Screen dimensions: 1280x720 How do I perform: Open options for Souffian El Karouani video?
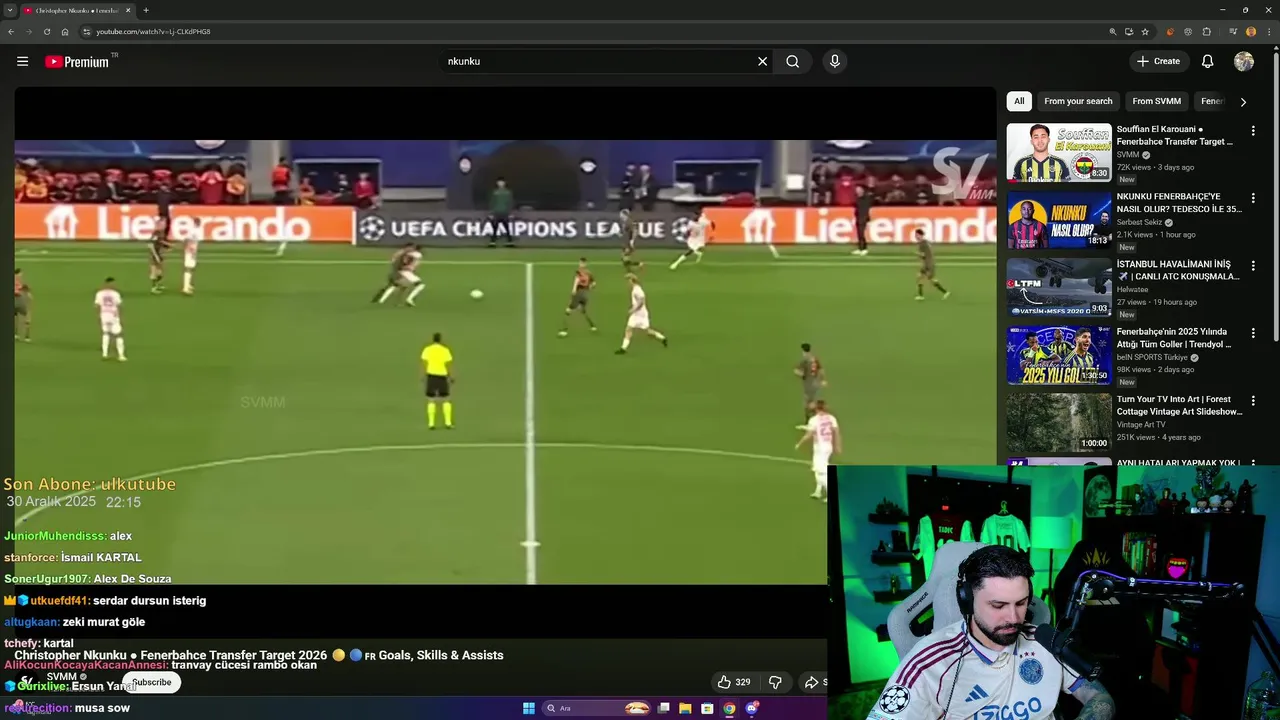[1253, 130]
